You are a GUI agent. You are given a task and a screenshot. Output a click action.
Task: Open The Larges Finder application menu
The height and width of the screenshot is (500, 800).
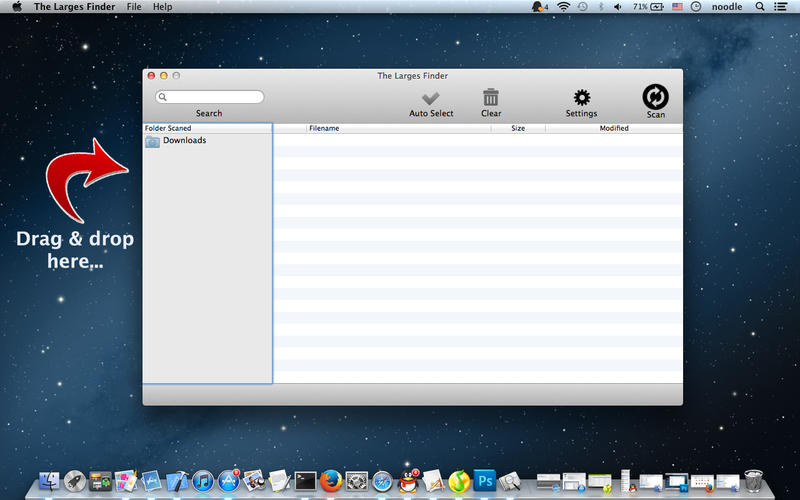click(x=74, y=7)
